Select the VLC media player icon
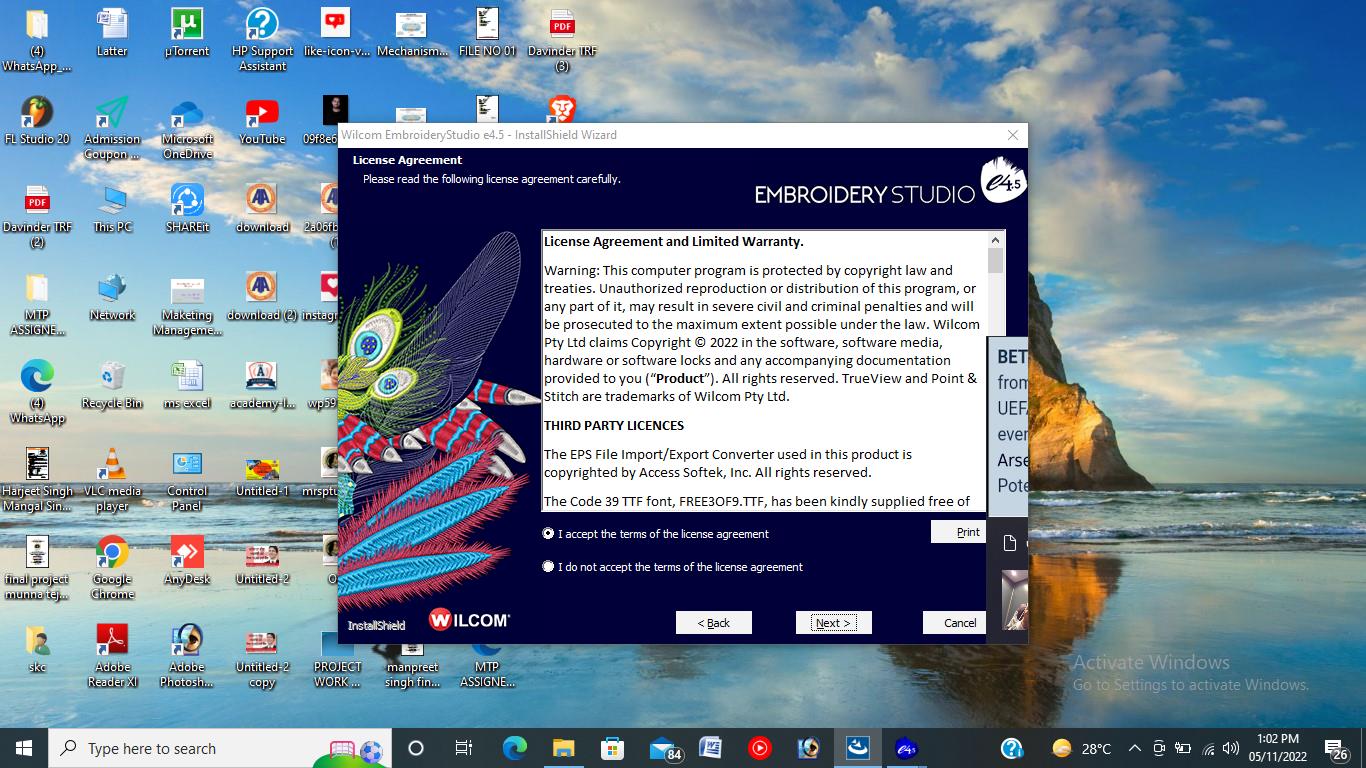The width and height of the screenshot is (1366, 768). tap(112, 466)
